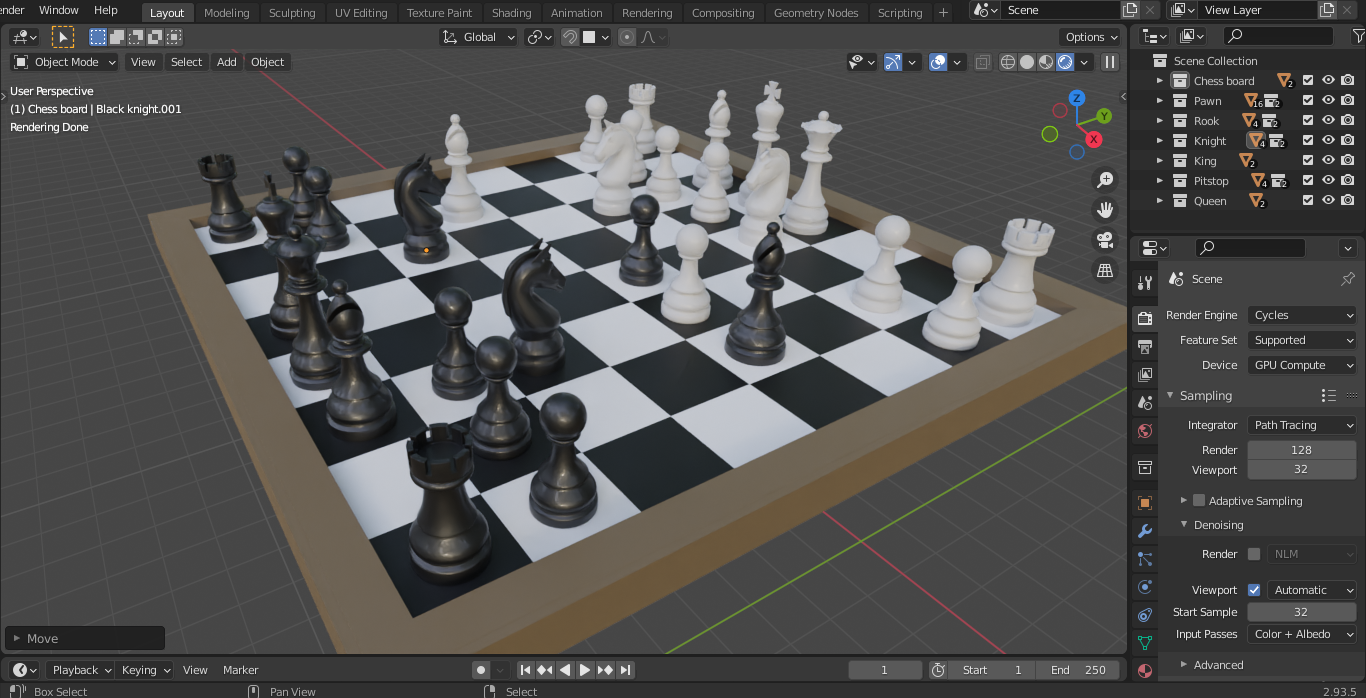Click the camera view icon beside the viewport

pyautogui.click(x=1104, y=240)
